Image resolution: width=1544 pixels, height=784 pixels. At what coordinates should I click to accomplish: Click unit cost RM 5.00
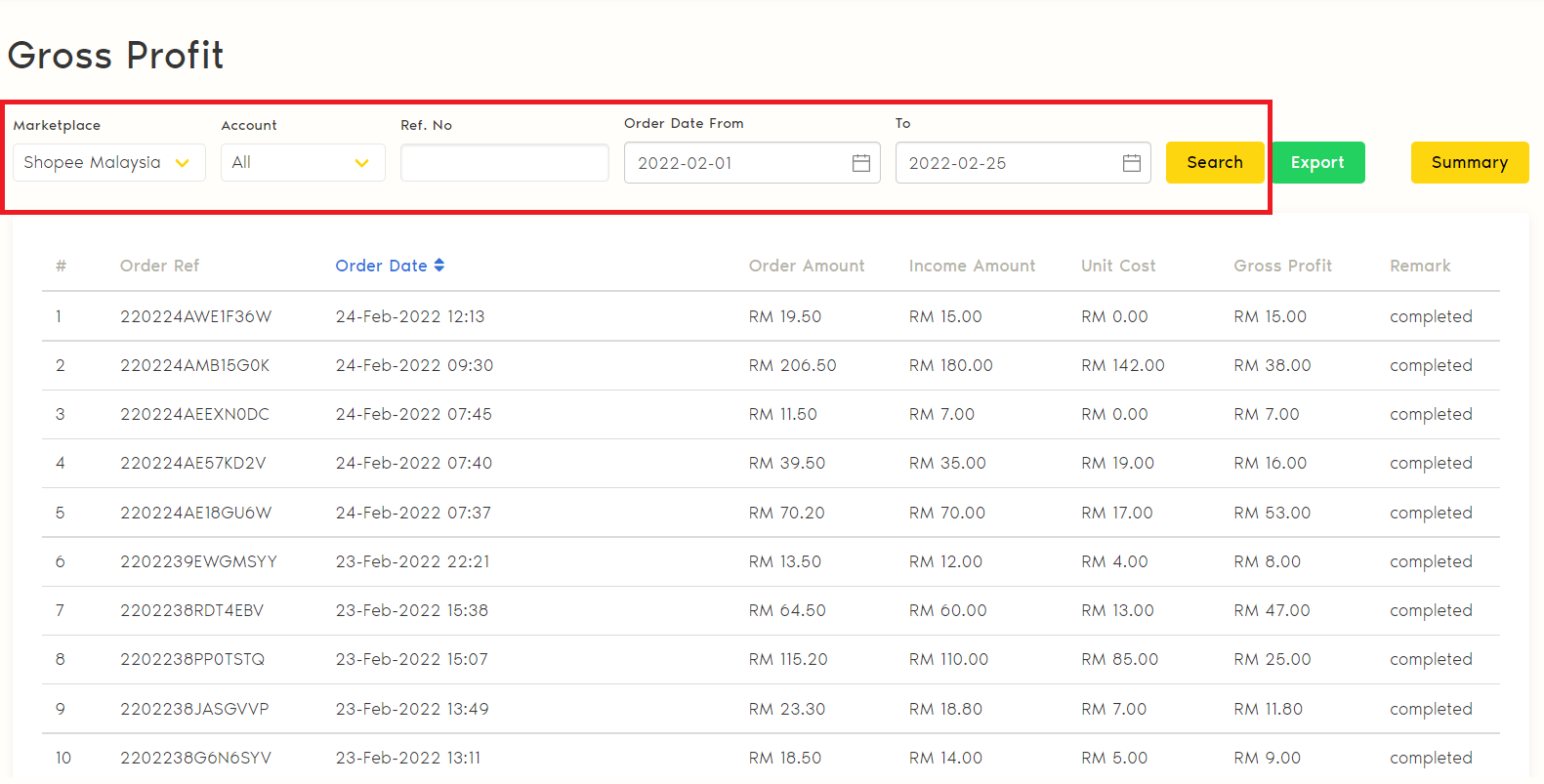(1114, 758)
